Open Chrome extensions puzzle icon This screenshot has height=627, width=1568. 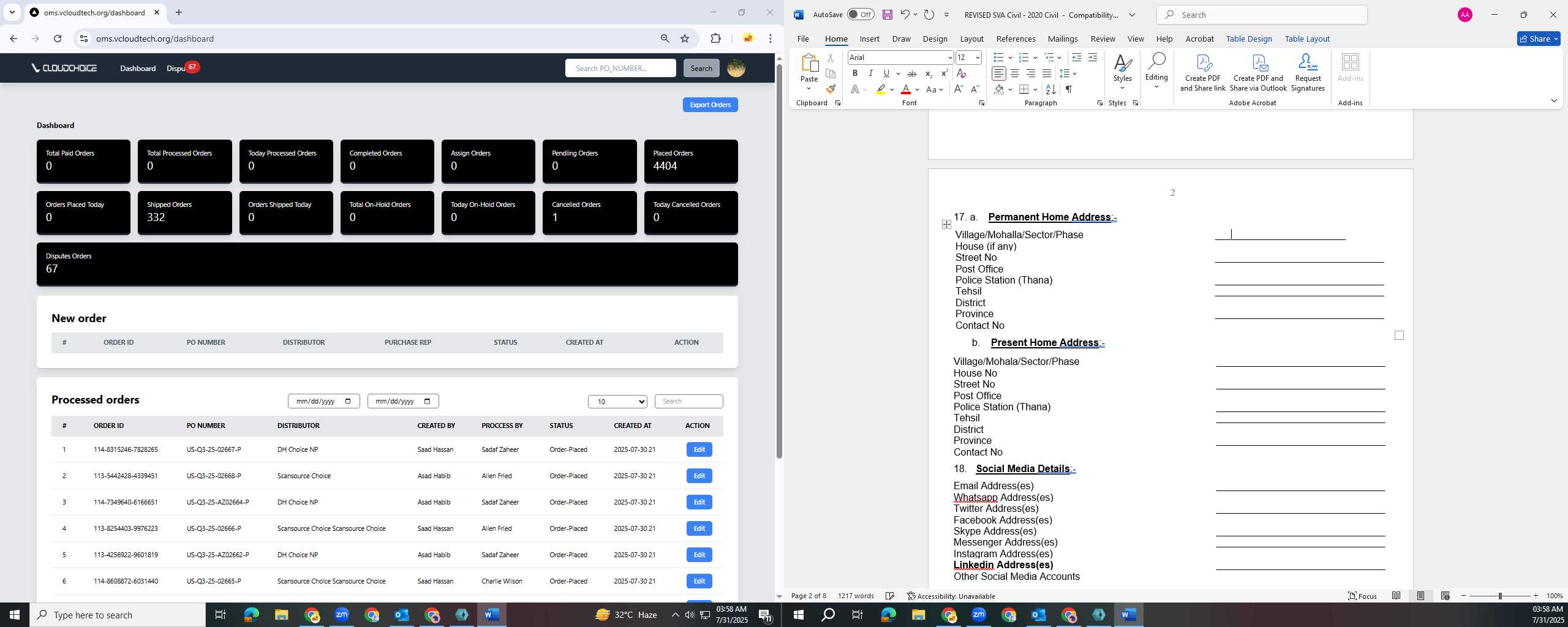click(x=715, y=39)
